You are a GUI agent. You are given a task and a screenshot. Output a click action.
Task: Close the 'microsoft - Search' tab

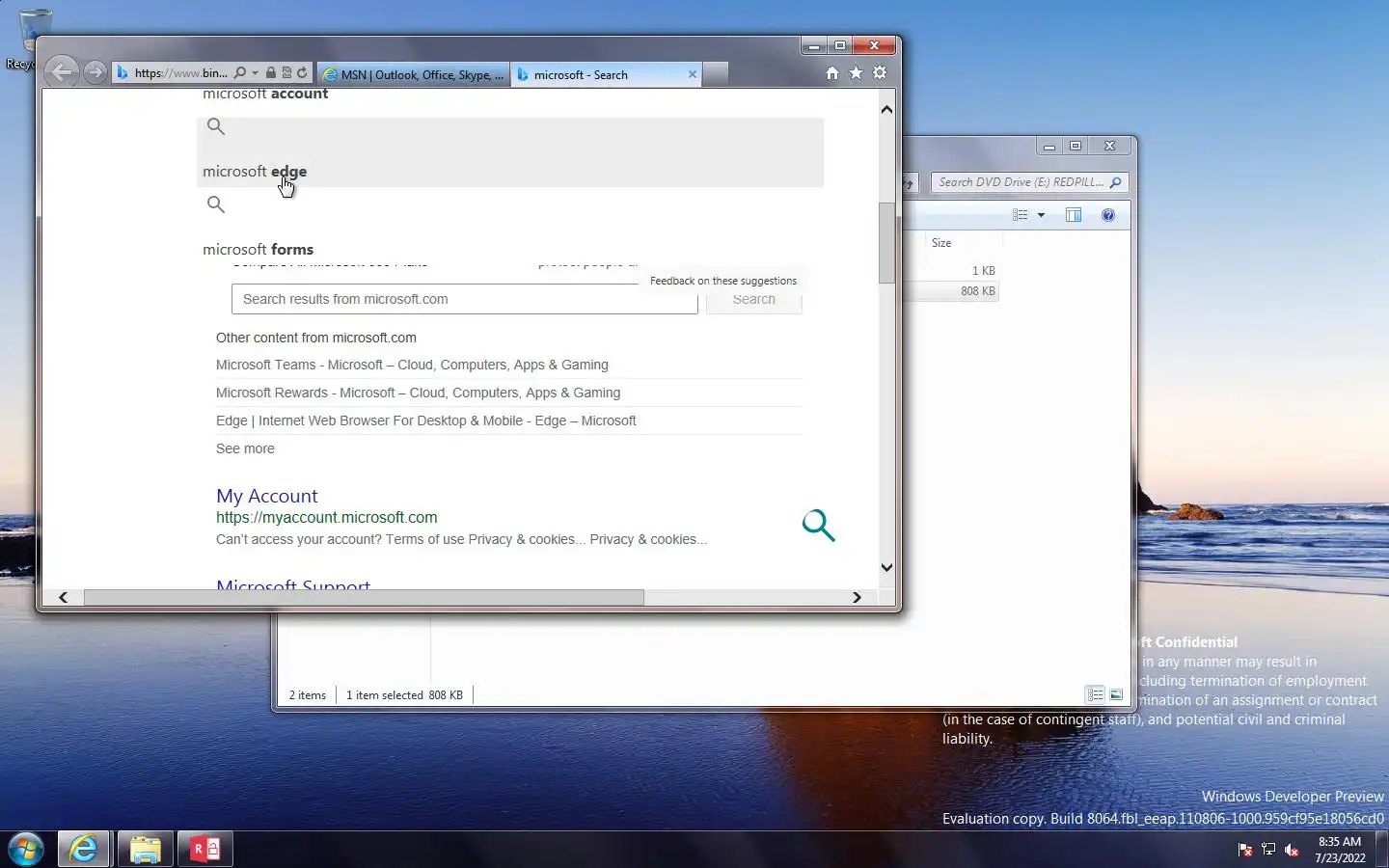click(x=693, y=74)
